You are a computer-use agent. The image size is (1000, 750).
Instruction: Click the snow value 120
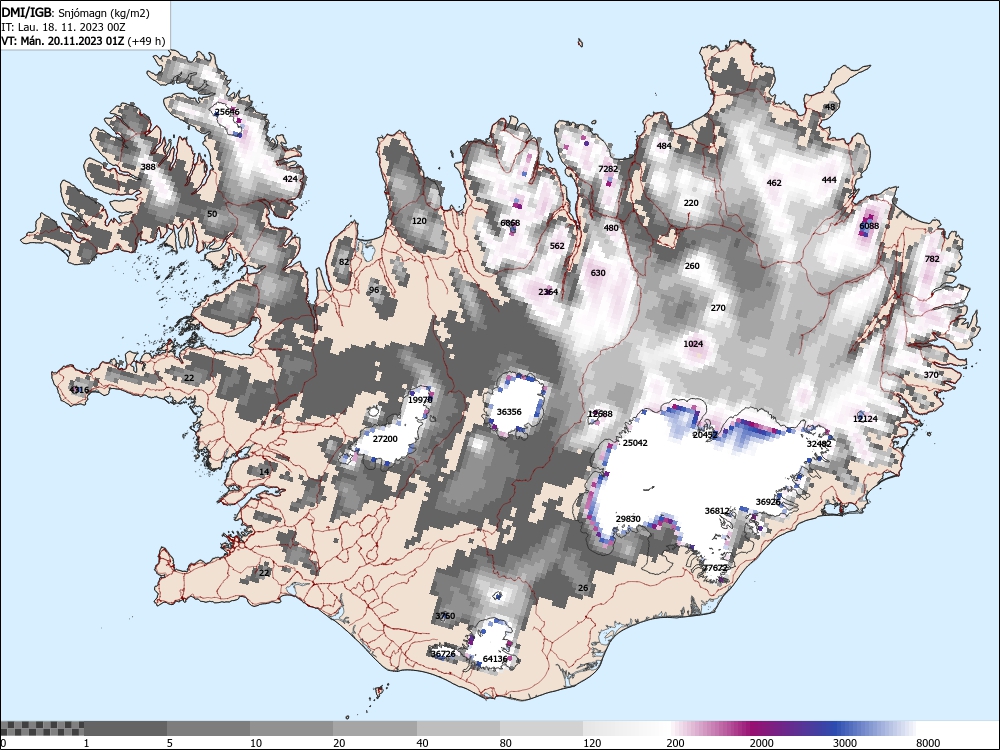(419, 221)
